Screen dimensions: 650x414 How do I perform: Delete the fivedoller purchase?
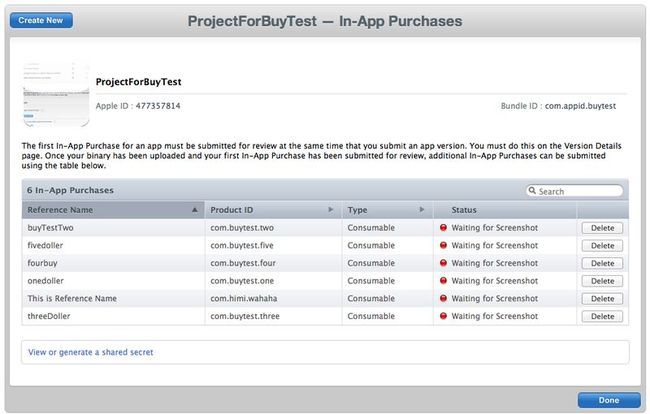(602, 246)
